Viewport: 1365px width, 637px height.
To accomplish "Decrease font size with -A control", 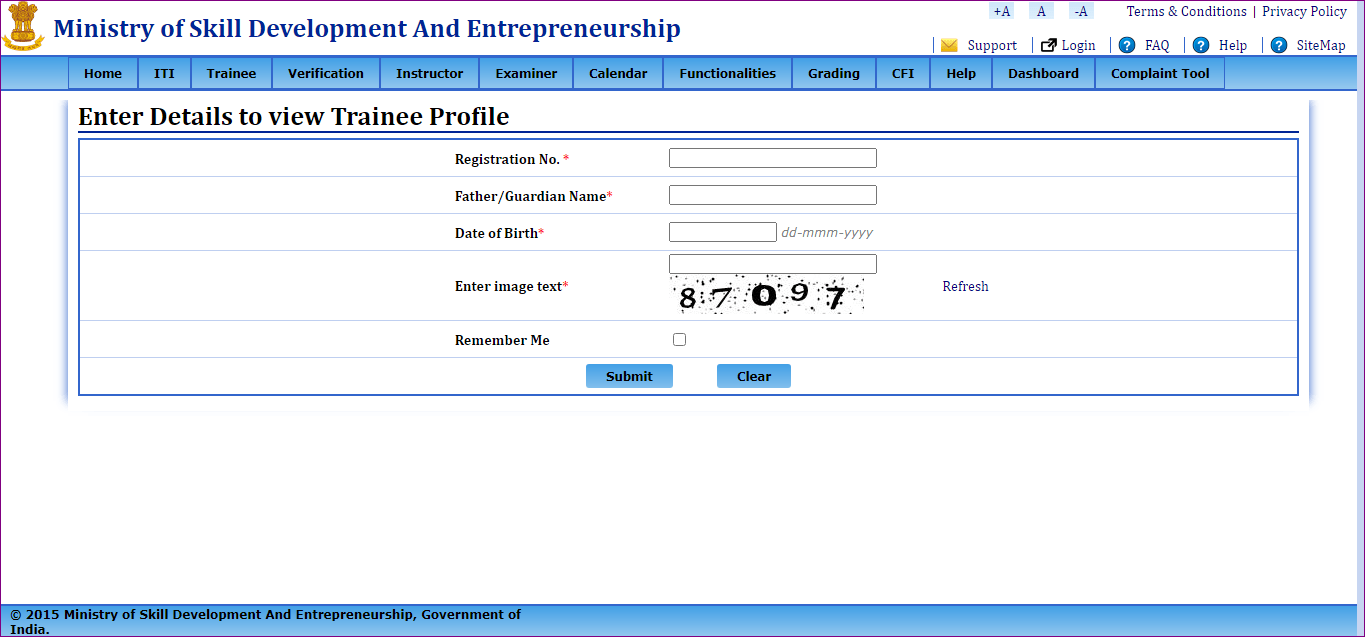I will coord(1079,10).
